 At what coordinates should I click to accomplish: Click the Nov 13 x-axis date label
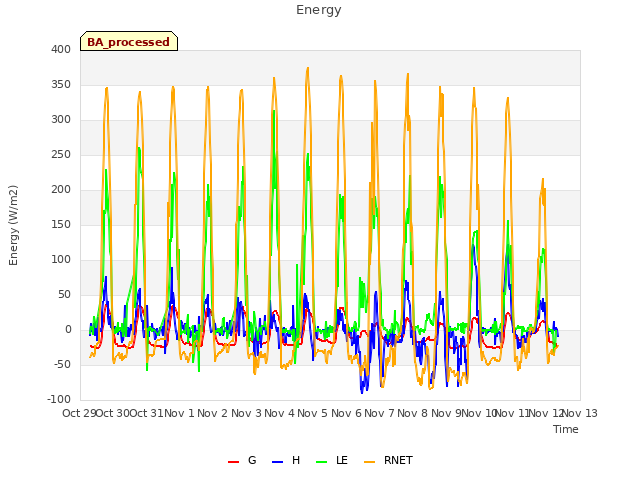click(580, 413)
